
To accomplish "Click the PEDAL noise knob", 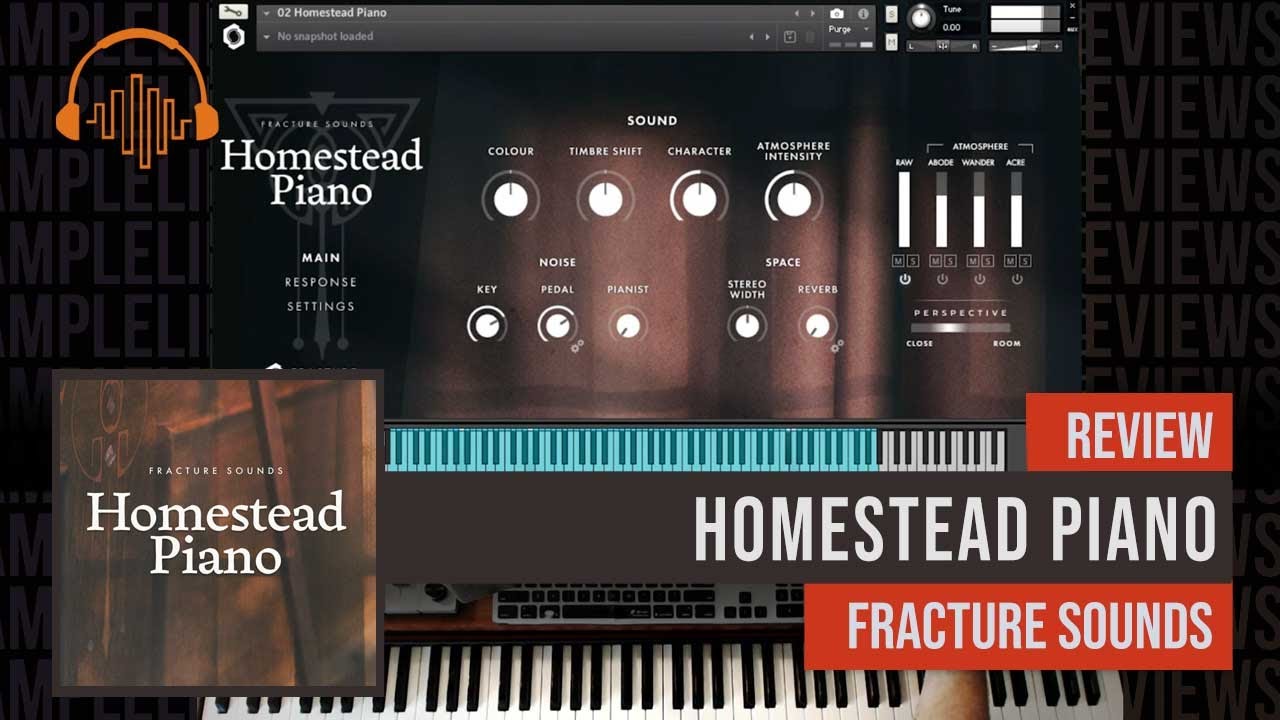I will [557, 325].
